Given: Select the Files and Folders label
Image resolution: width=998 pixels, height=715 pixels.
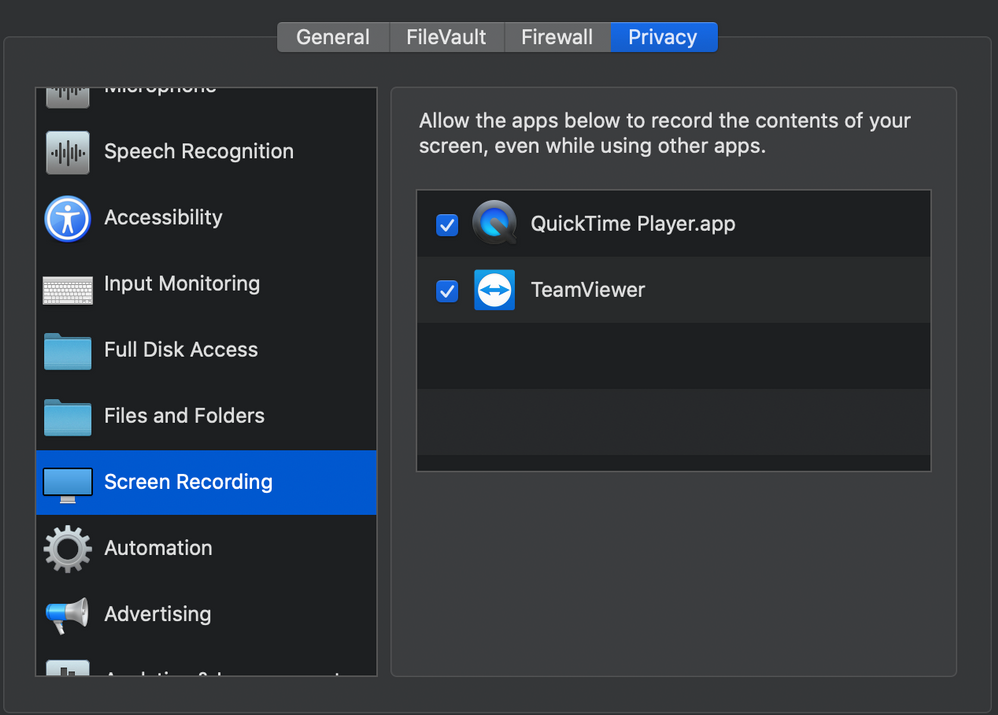Looking at the screenshot, I should (x=185, y=416).
